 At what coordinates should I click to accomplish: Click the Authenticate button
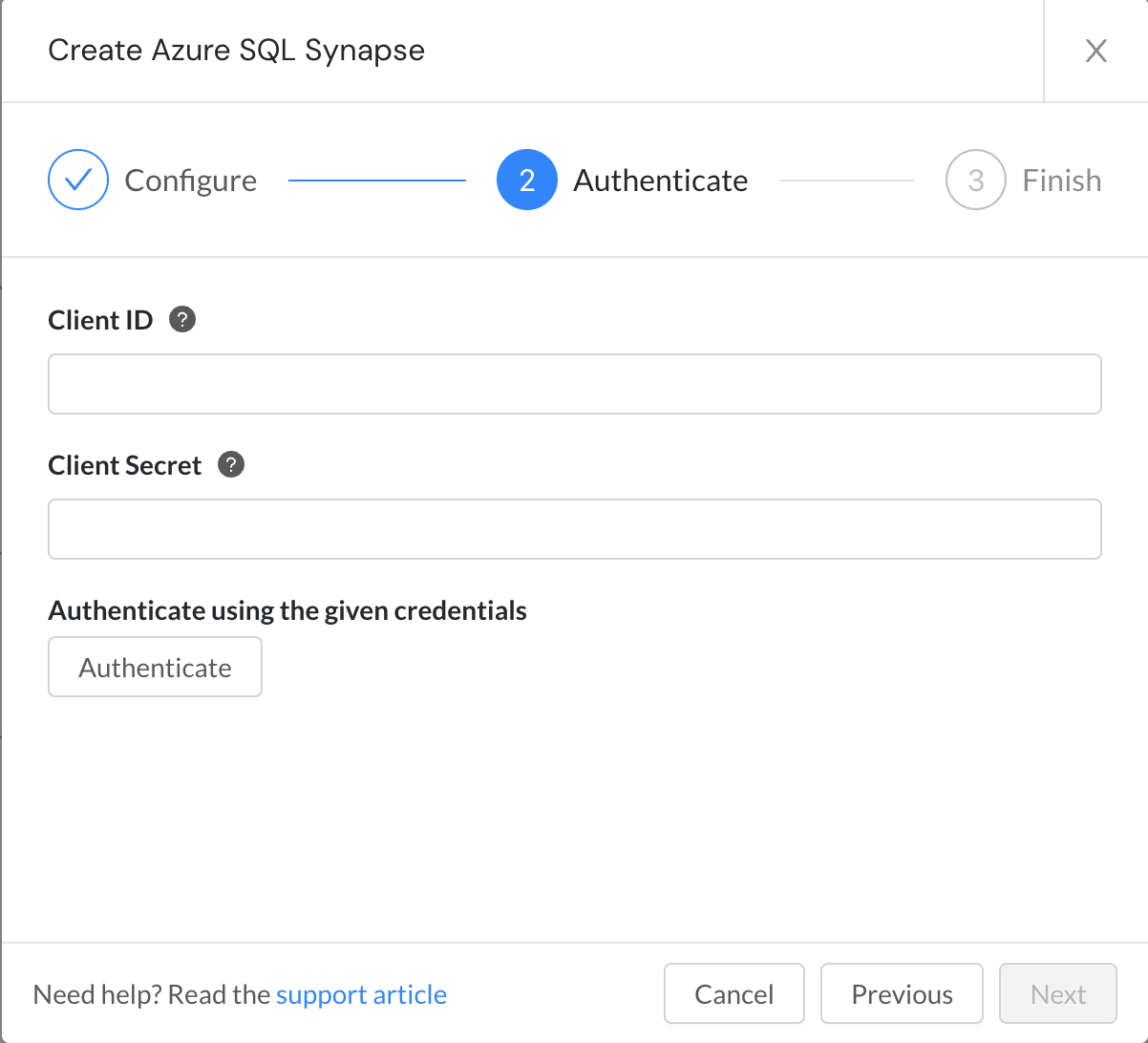tap(156, 667)
